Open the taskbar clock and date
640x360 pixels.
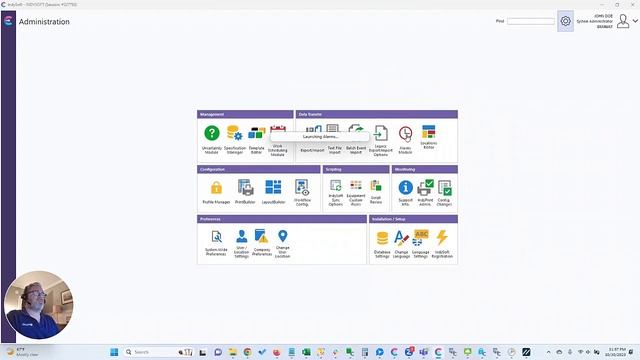[617, 352]
